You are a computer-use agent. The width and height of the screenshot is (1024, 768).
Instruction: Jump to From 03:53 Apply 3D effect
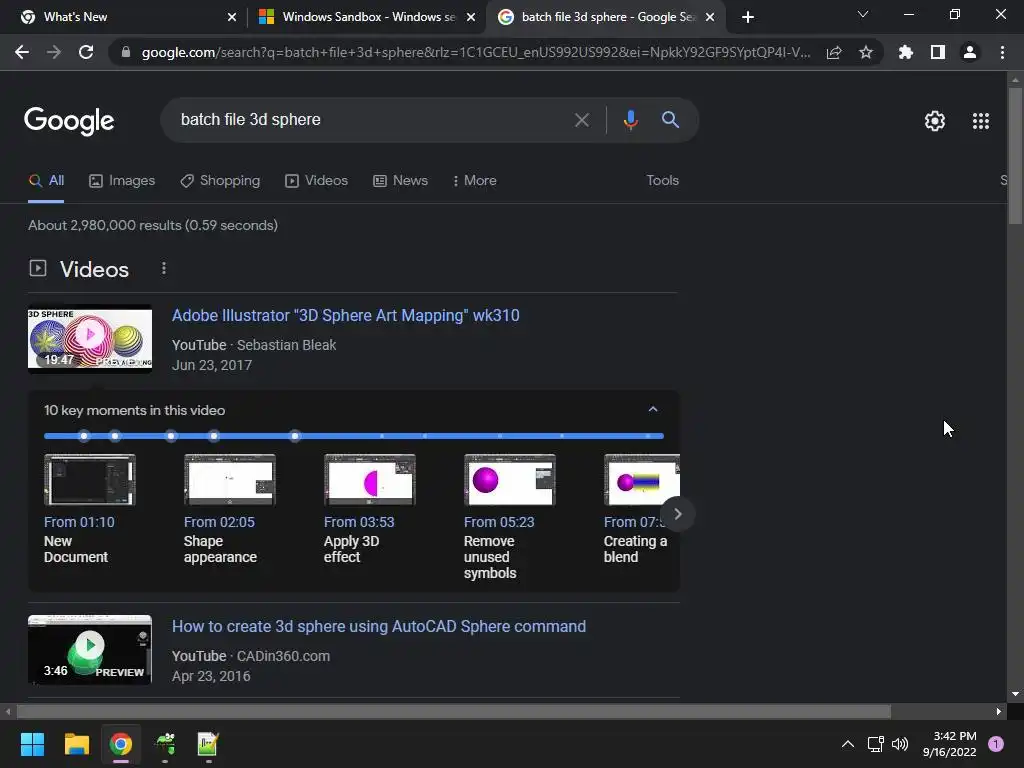pos(370,509)
